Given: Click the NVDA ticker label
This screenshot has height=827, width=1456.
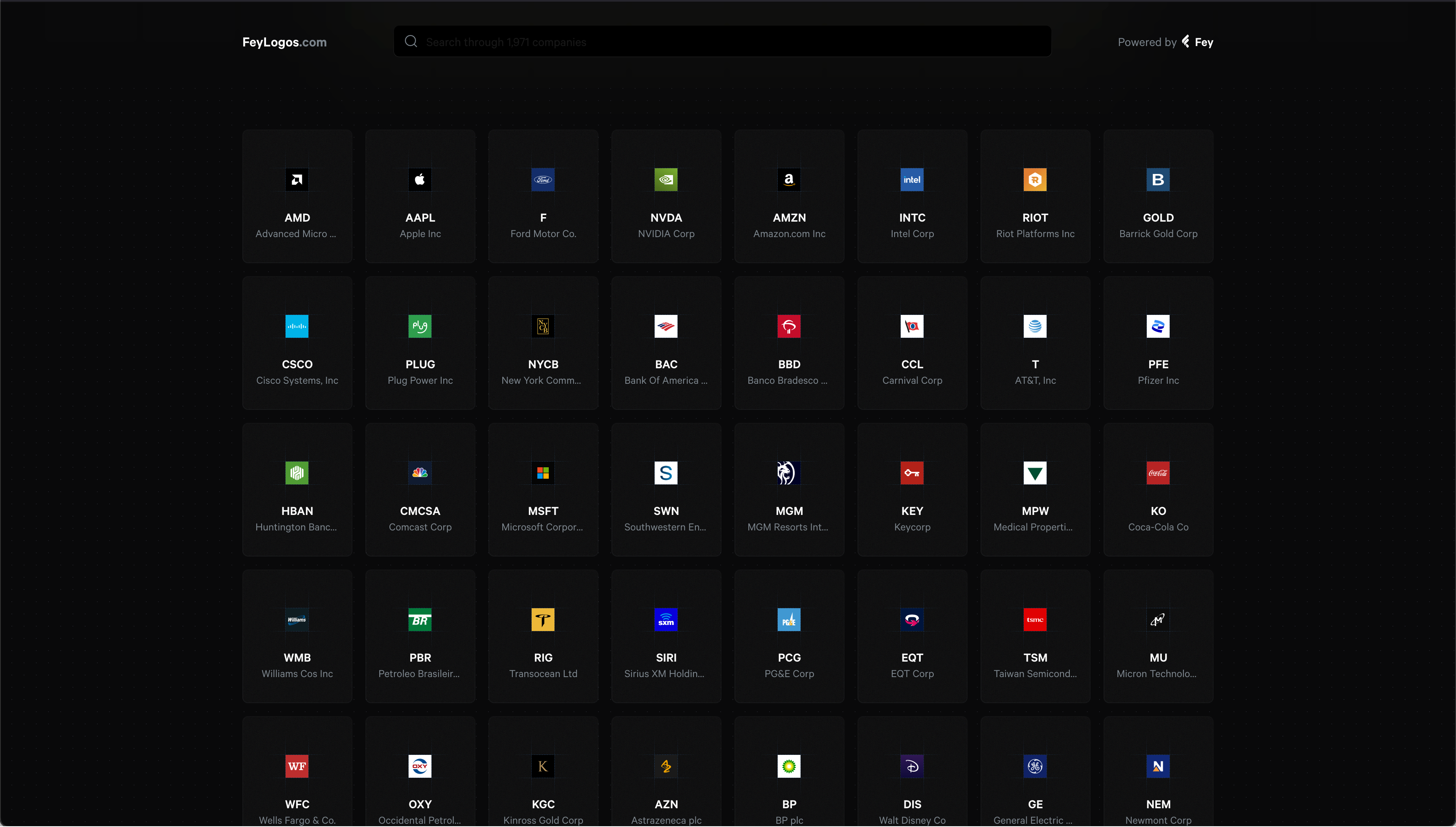Looking at the screenshot, I should click(x=666, y=218).
